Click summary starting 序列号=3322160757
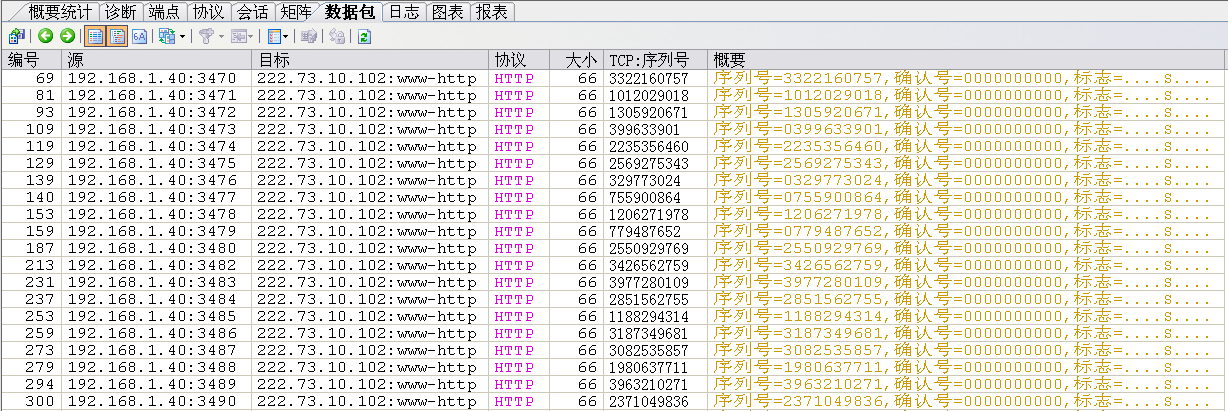This screenshot has height=411, width=1228. point(962,78)
